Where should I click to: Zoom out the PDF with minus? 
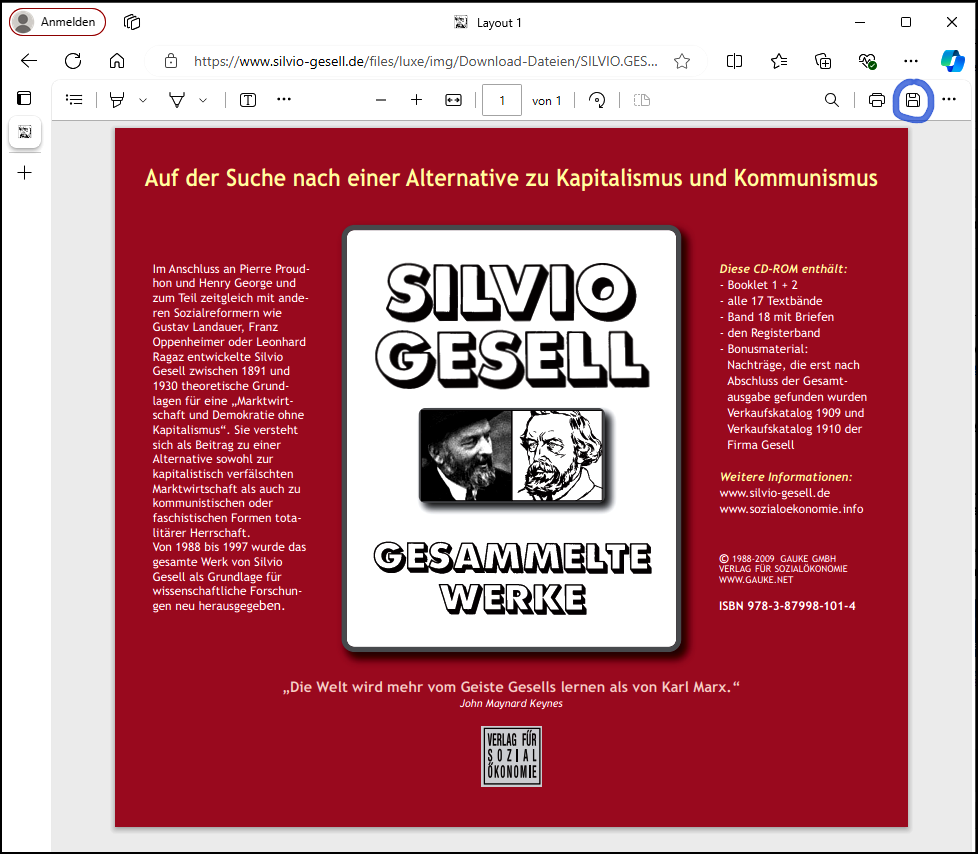(x=380, y=100)
